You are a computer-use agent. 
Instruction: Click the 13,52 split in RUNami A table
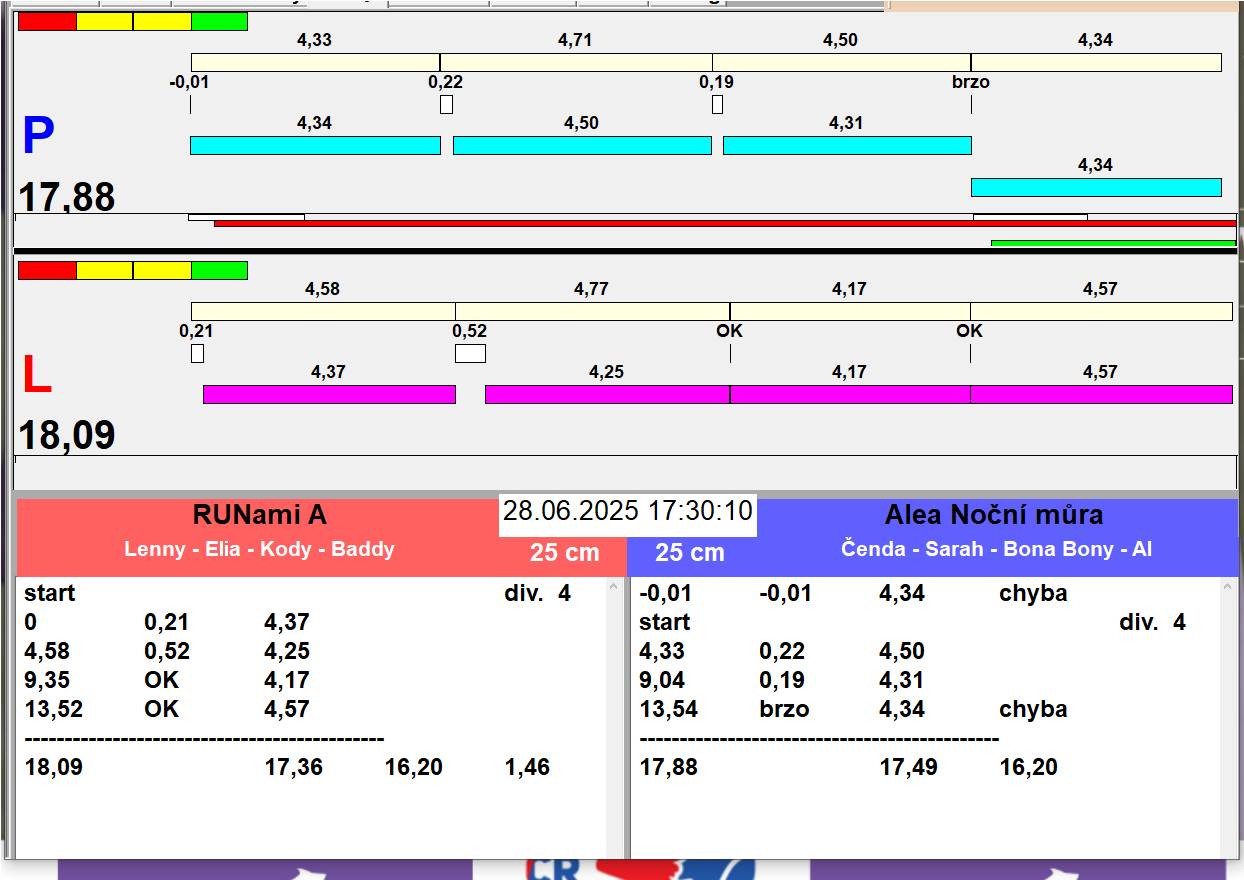point(54,709)
